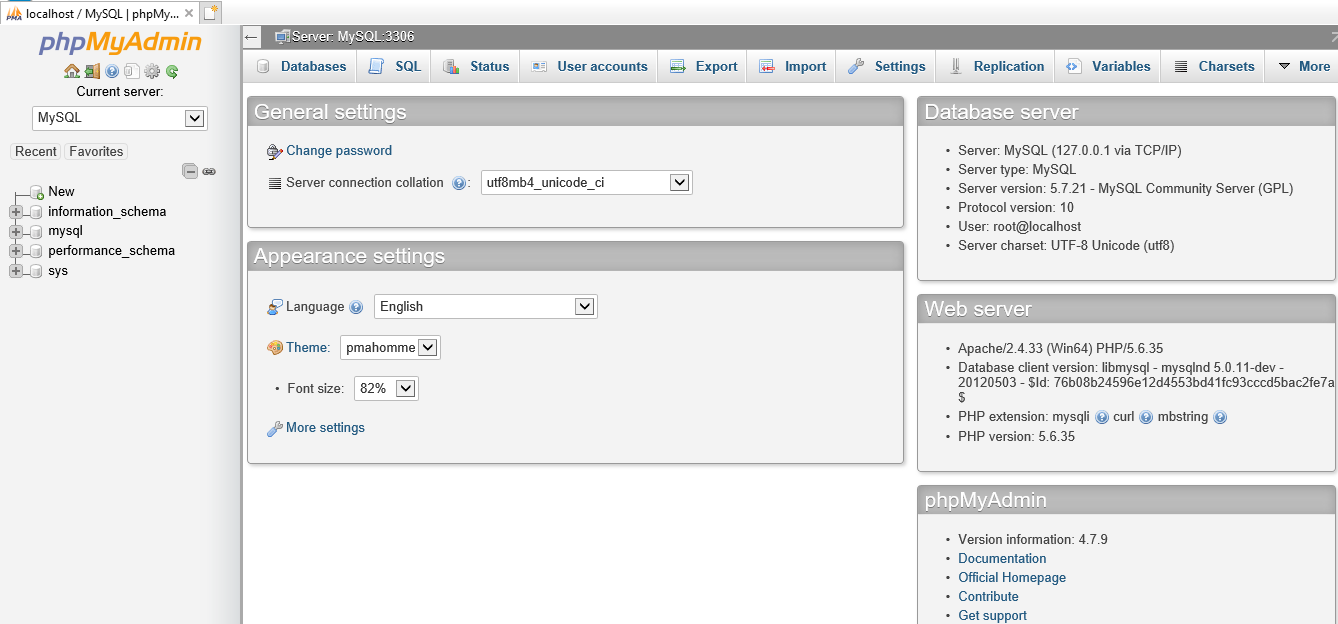This screenshot has height=624, width=1338.
Task: Click New in the database tree
Action: point(61,191)
